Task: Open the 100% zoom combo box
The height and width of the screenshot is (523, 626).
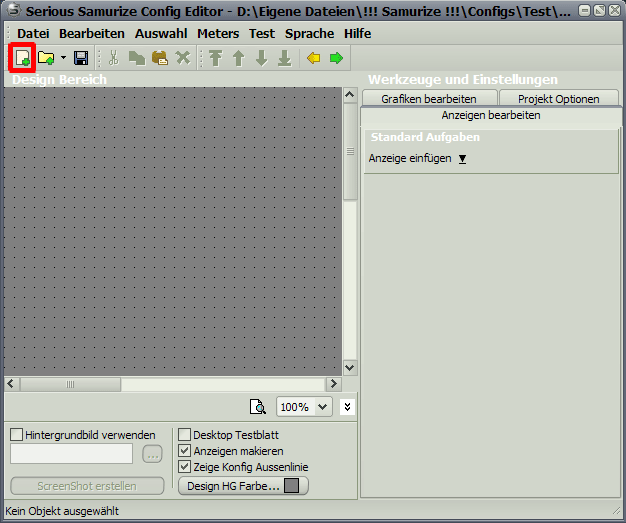Action: click(304, 407)
